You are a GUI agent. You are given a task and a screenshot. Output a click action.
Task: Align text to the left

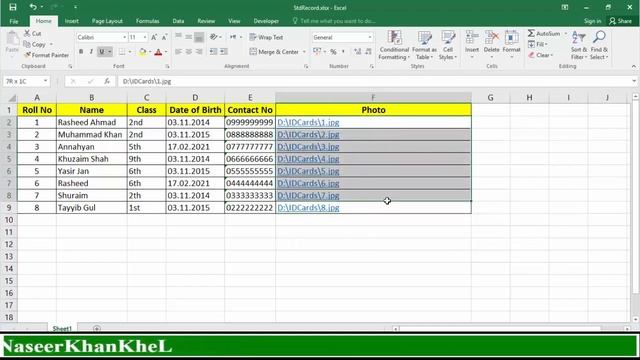click(178, 52)
